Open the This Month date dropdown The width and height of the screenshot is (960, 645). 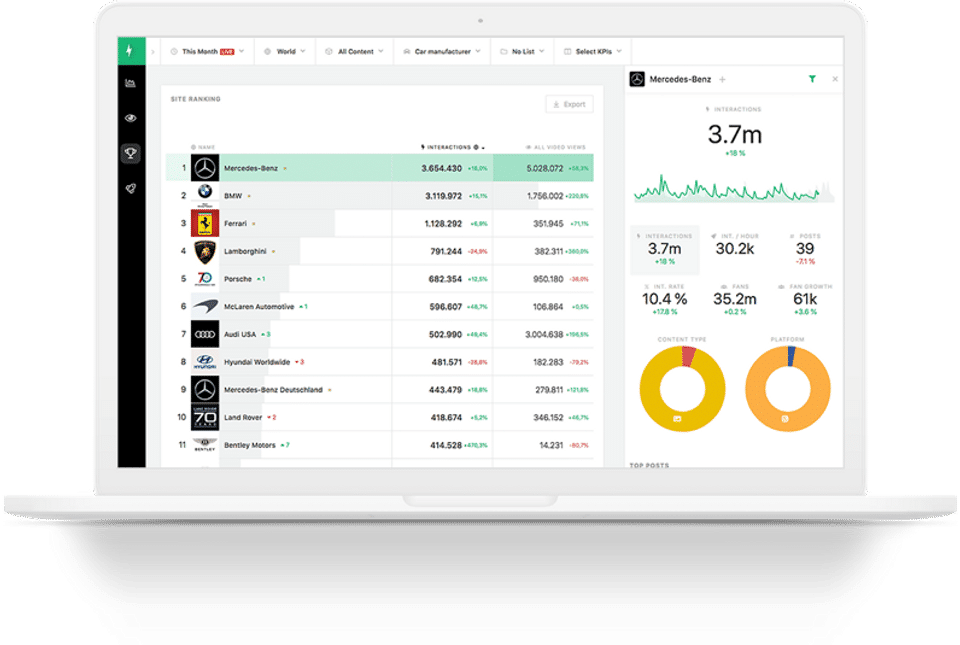(208, 51)
